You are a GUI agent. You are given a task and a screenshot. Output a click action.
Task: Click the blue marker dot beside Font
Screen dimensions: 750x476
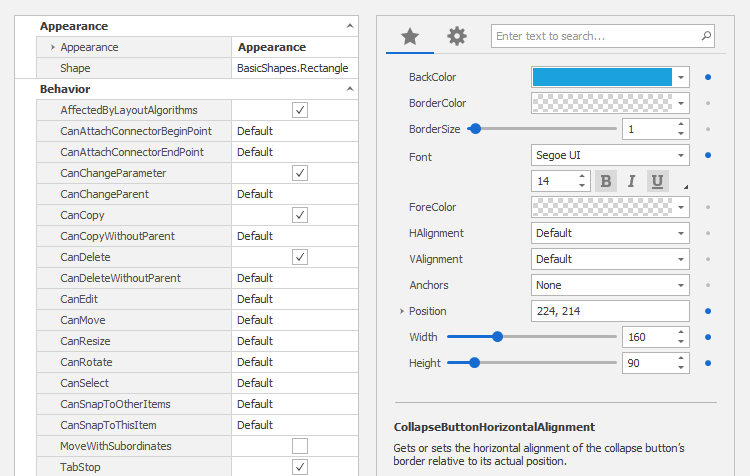(708, 155)
